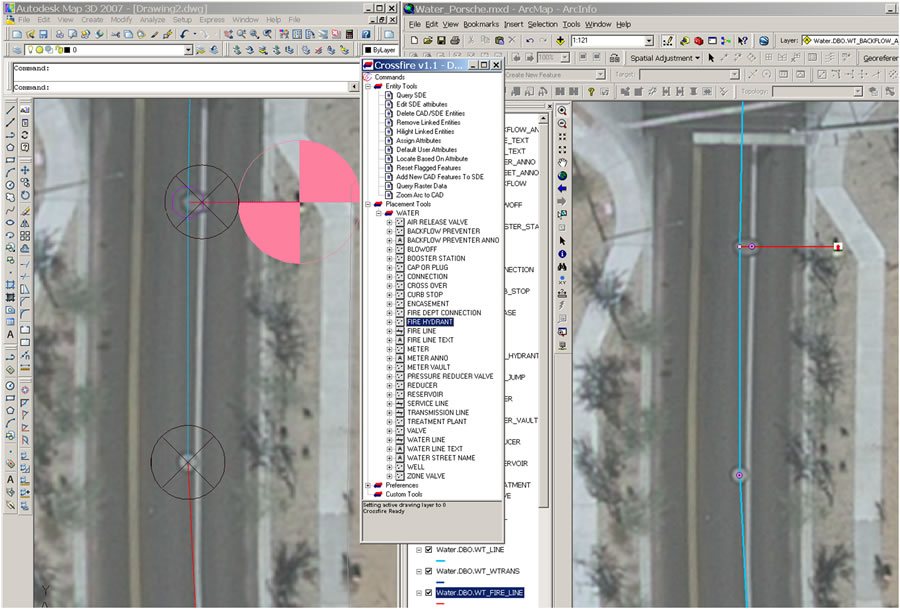Expand the Preferences node in Crossfire

(368, 485)
